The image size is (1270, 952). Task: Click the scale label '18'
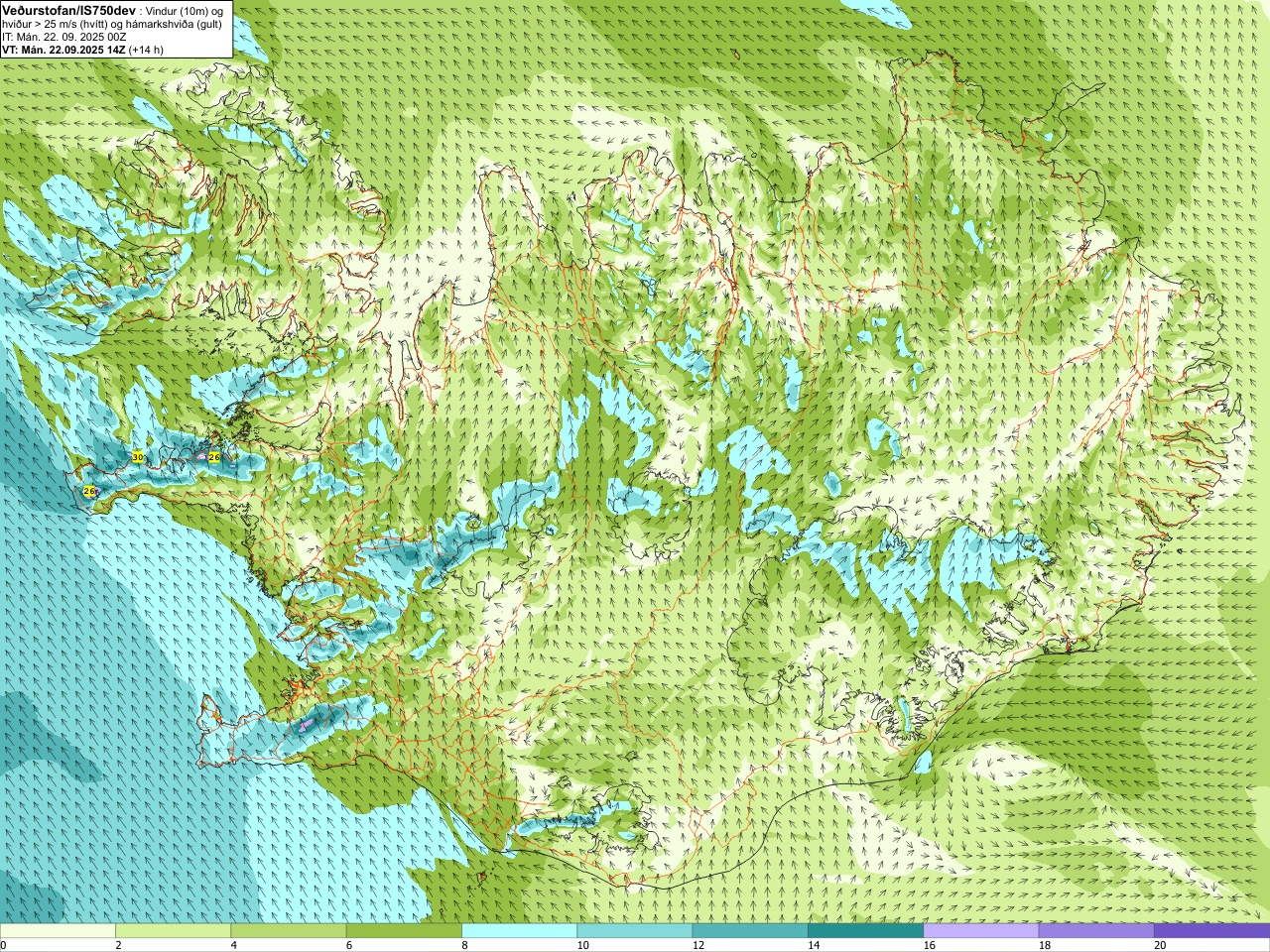pyautogui.click(x=1045, y=945)
